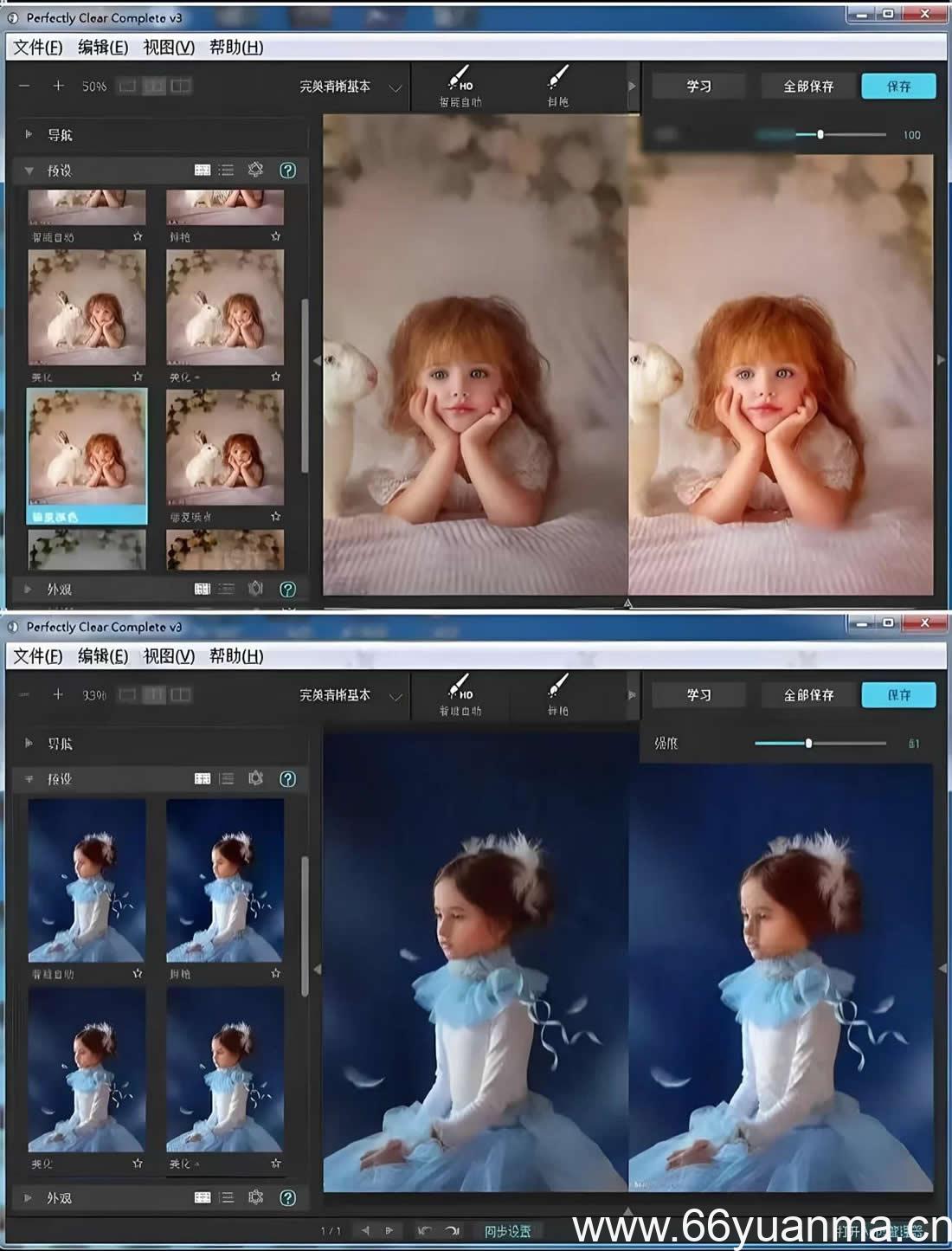The width and height of the screenshot is (952, 1251).
Task: Switch presets to list view in lower window
Action: (227, 779)
